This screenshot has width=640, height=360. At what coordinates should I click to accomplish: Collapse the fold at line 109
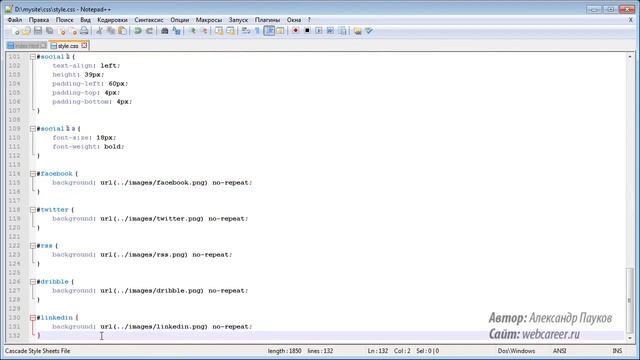[x=33, y=129]
